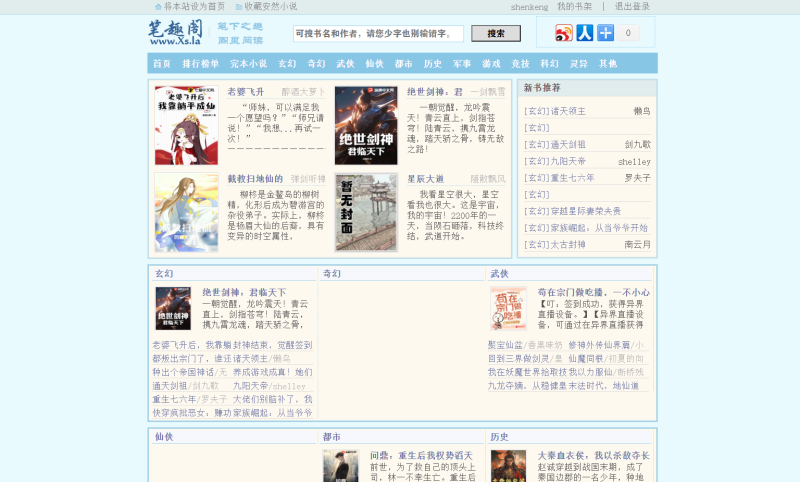Image resolution: width=800 pixels, height=482 pixels.
Task: Open 通天剑祖 in 新书推荐 list
Action: coord(568,144)
